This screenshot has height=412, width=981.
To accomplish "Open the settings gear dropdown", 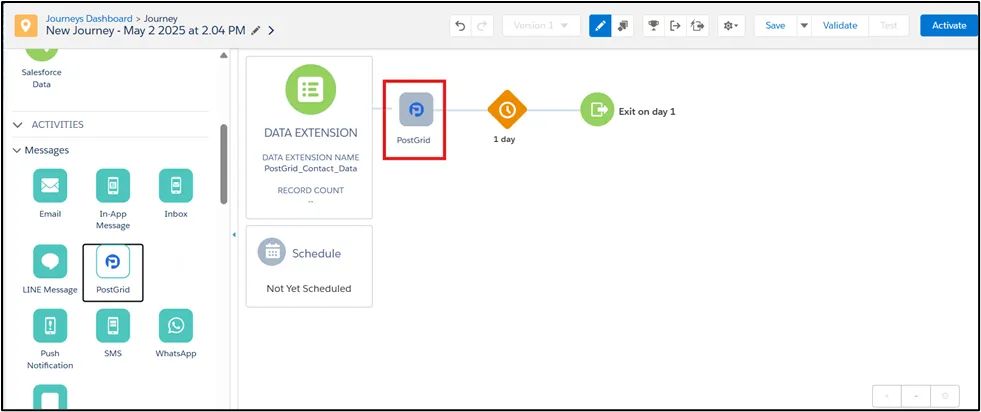I will tap(731, 26).
